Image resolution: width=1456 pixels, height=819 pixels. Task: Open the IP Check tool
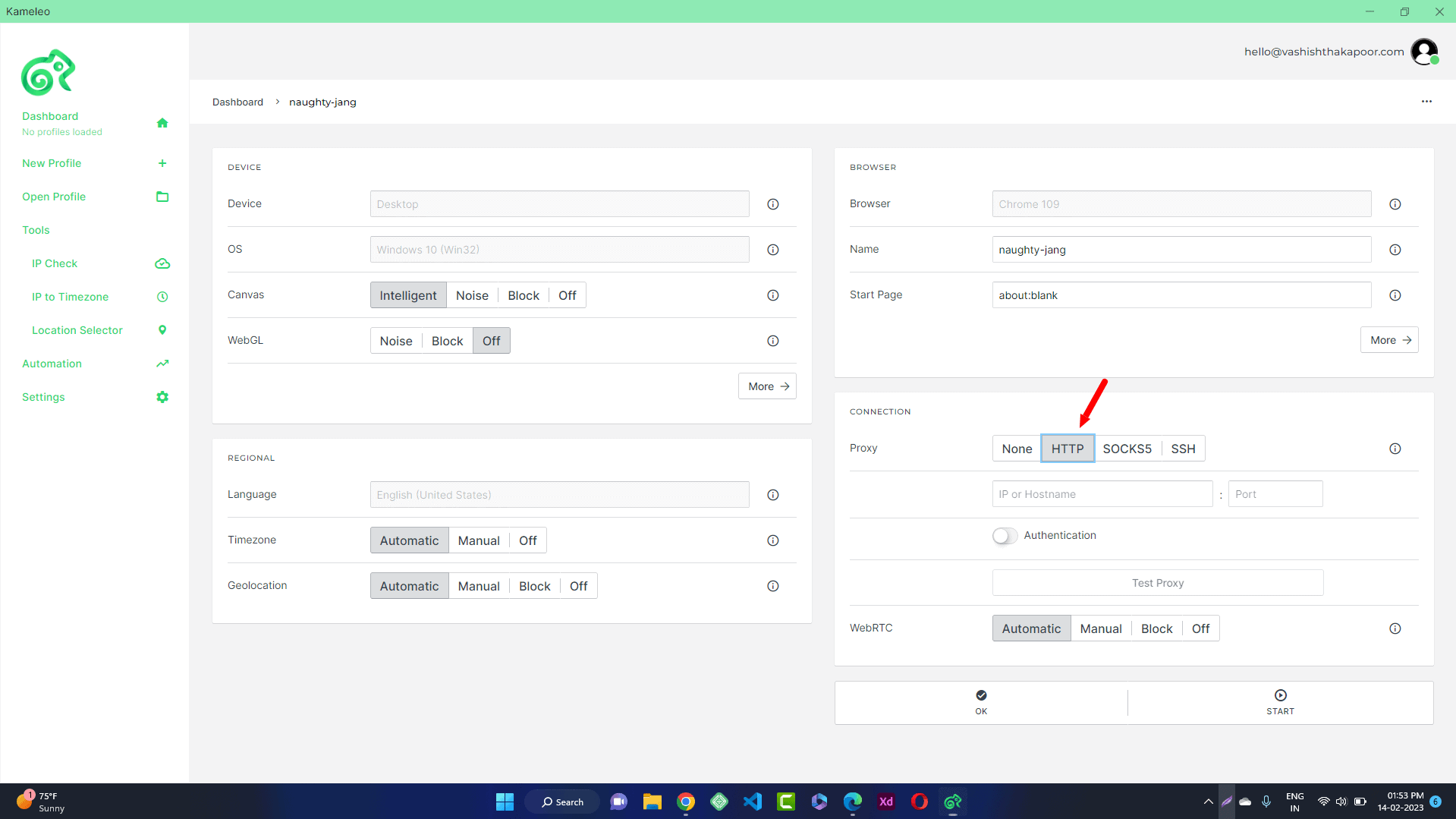pos(55,263)
